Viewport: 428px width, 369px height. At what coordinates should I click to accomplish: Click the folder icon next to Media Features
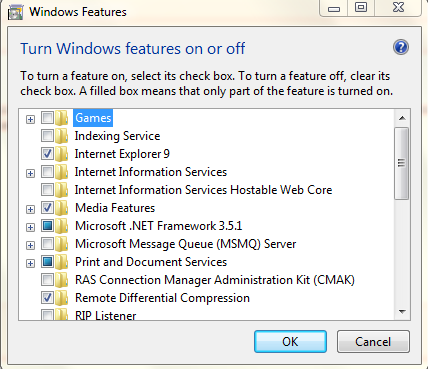click(62, 208)
